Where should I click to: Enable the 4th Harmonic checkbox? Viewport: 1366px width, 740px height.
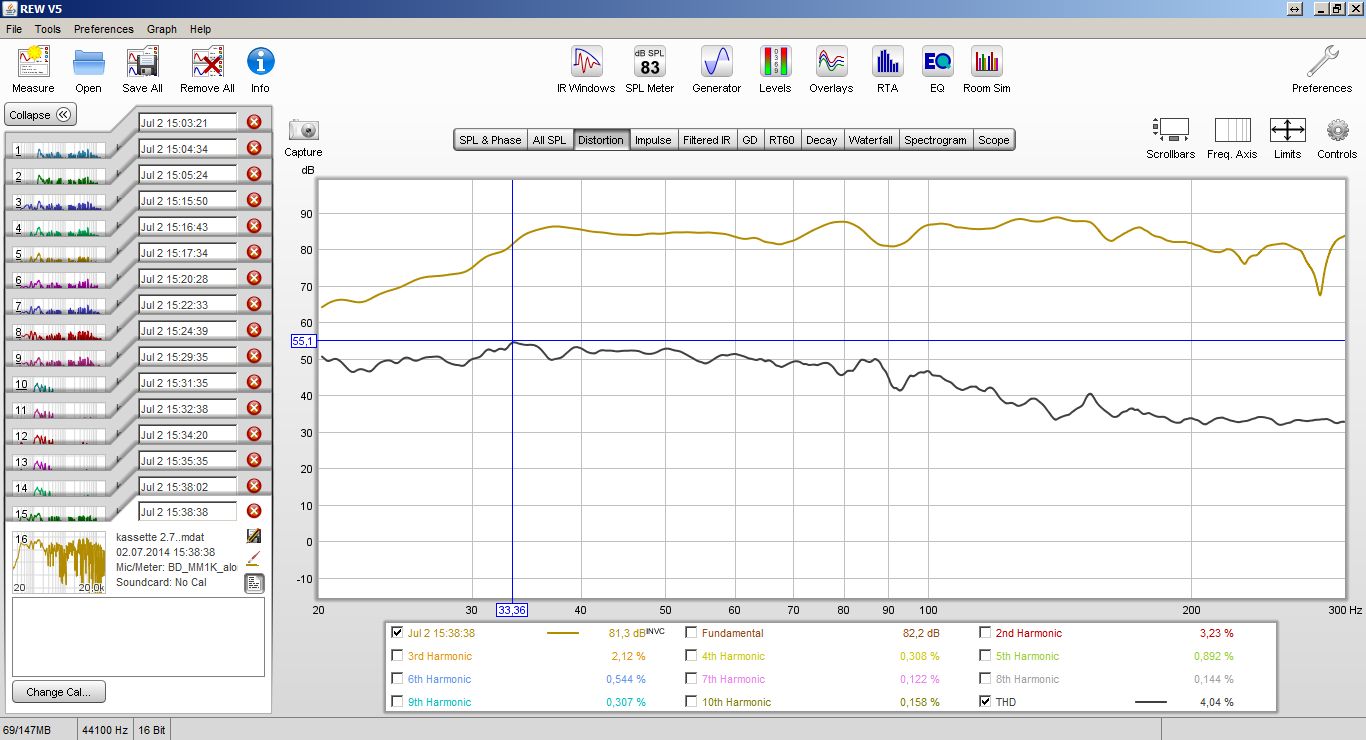pos(692,656)
